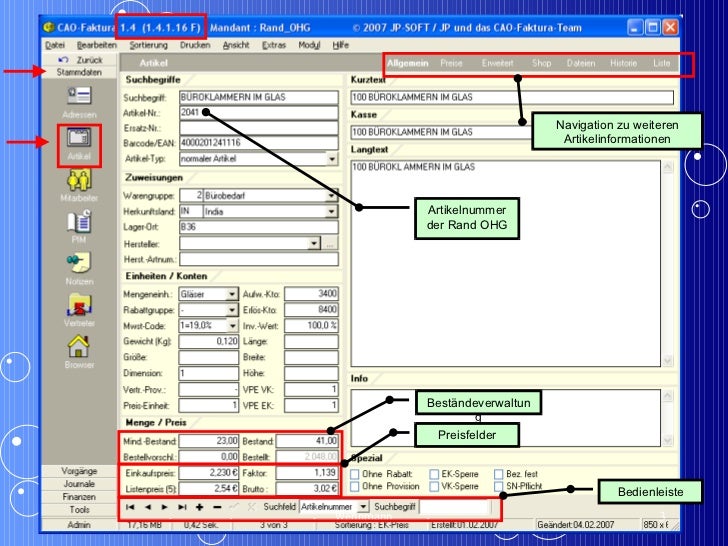The width and height of the screenshot is (728, 546).
Task: Toggle Bez. fest checkbox
Action: [x=499, y=474]
